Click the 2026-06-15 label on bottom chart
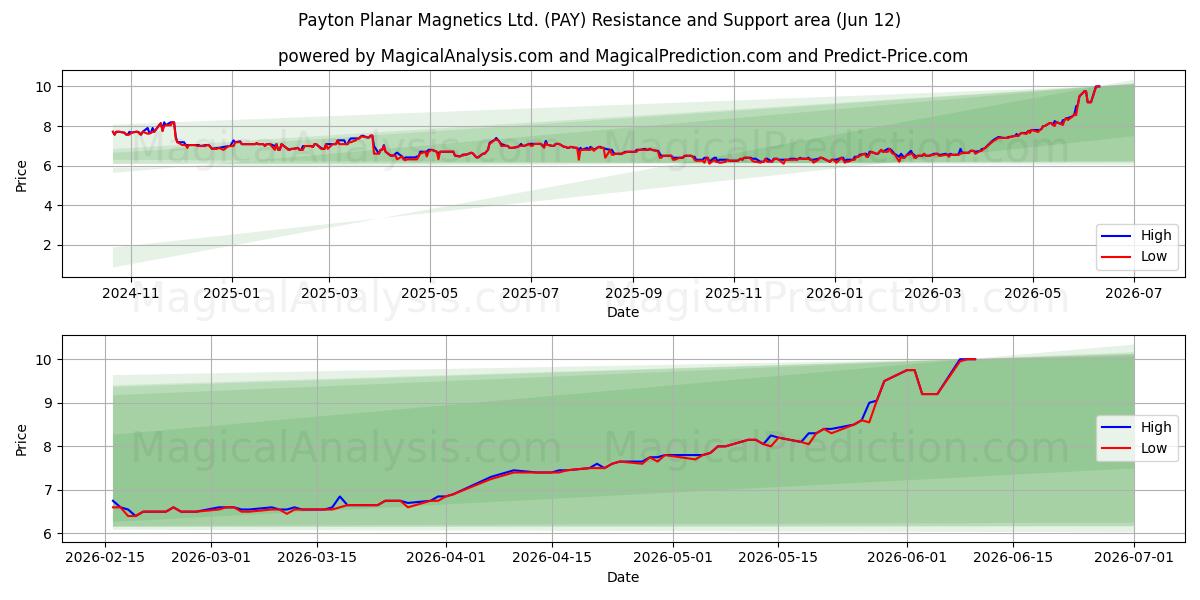1200x600 pixels. tap(1012, 559)
